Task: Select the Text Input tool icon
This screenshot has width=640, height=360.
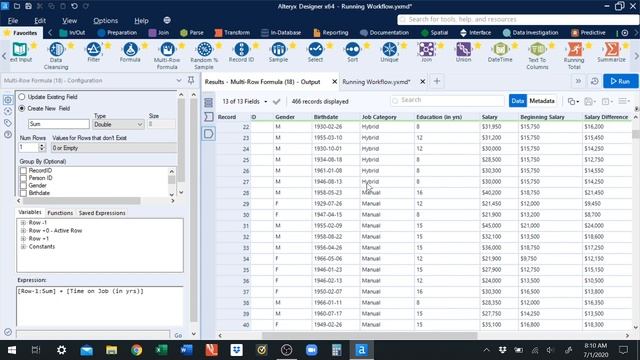Action: tap(20, 49)
